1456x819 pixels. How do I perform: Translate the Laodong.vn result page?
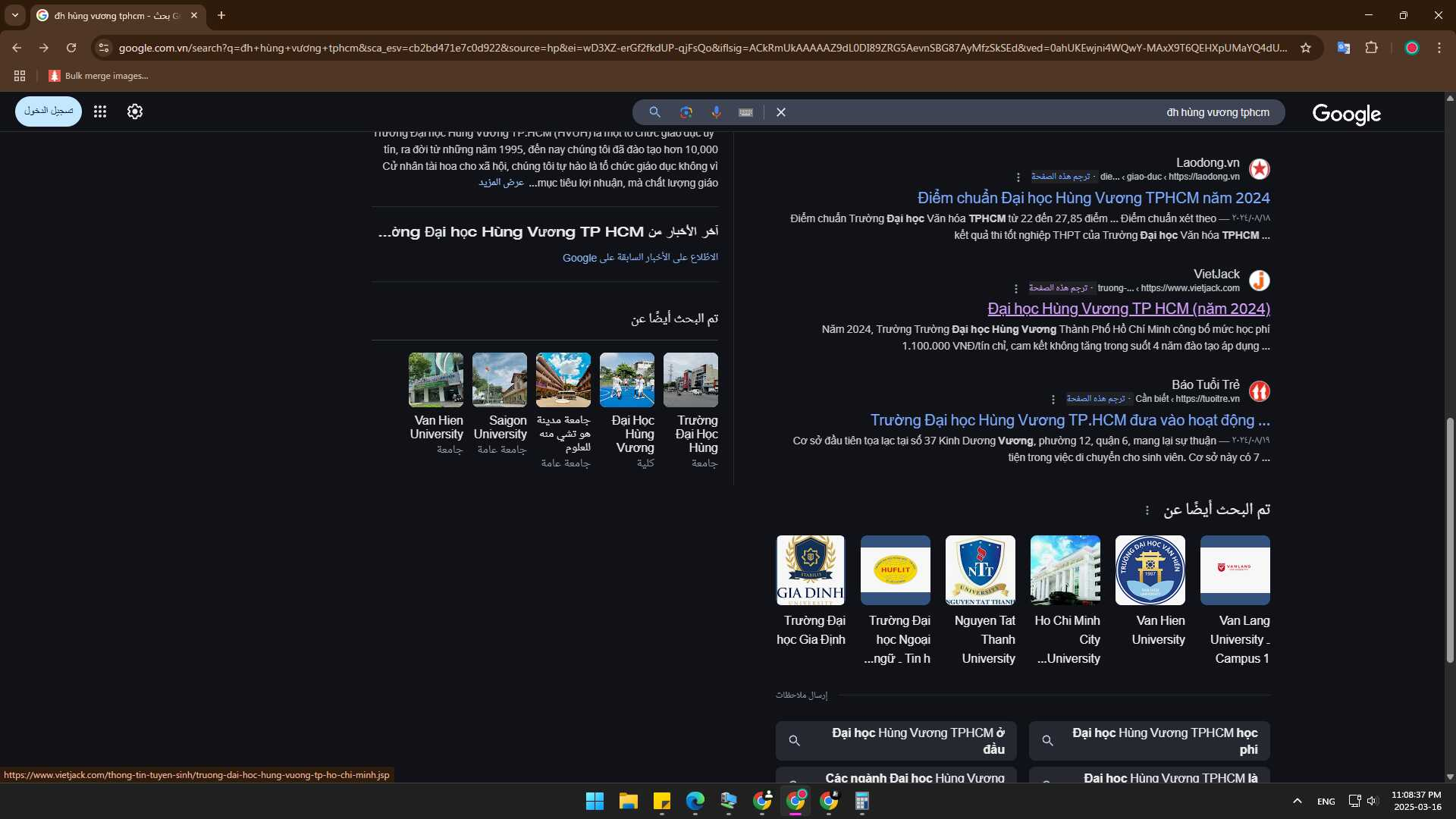(1060, 177)
